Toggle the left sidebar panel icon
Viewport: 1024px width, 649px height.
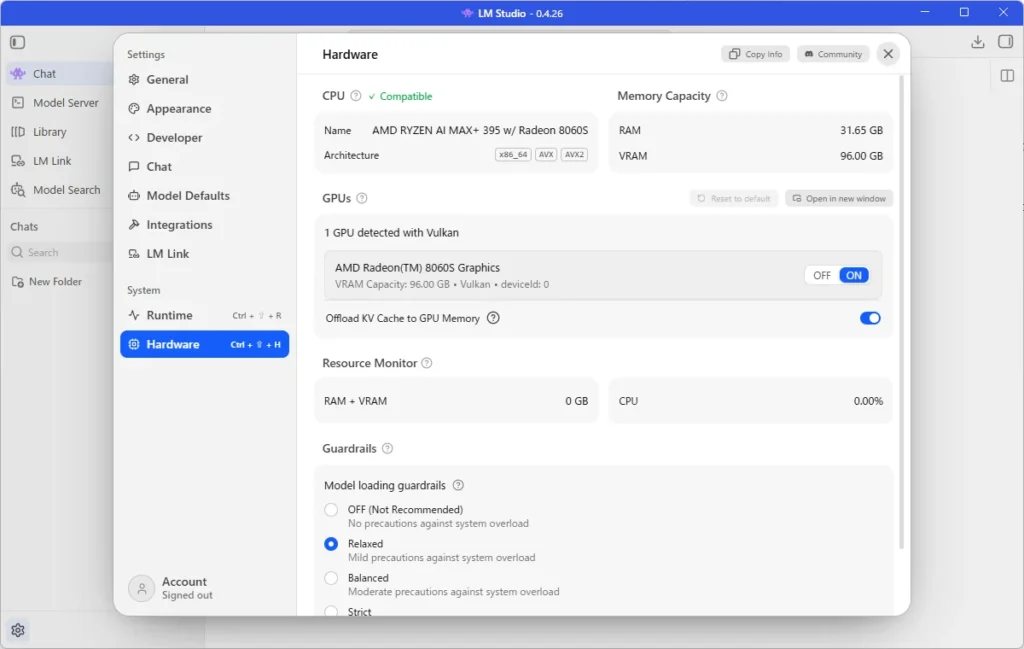point(18,42)
